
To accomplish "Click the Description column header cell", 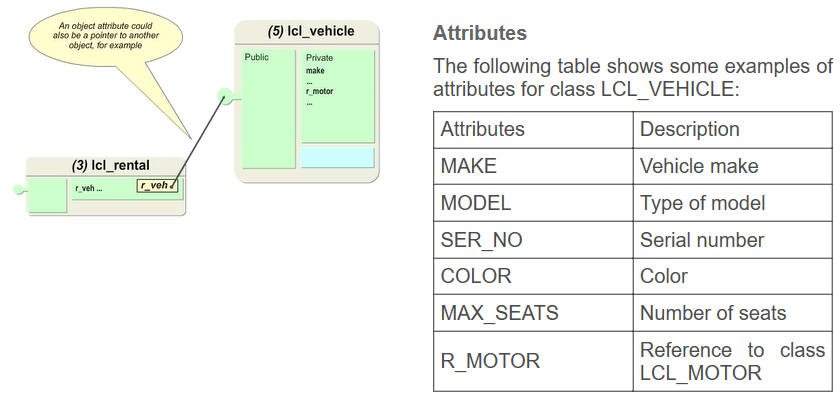I will point(732,129).
